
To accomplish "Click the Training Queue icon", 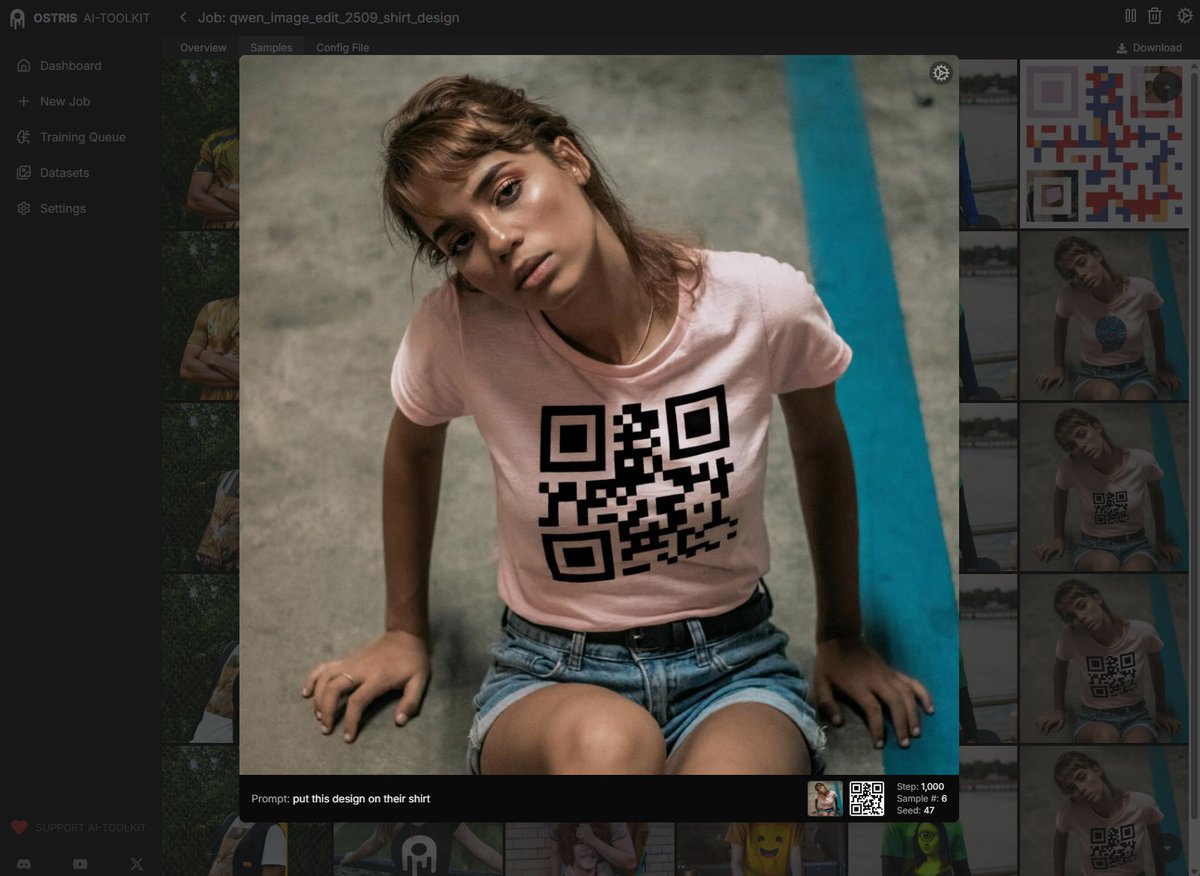I will pos(24,137).
